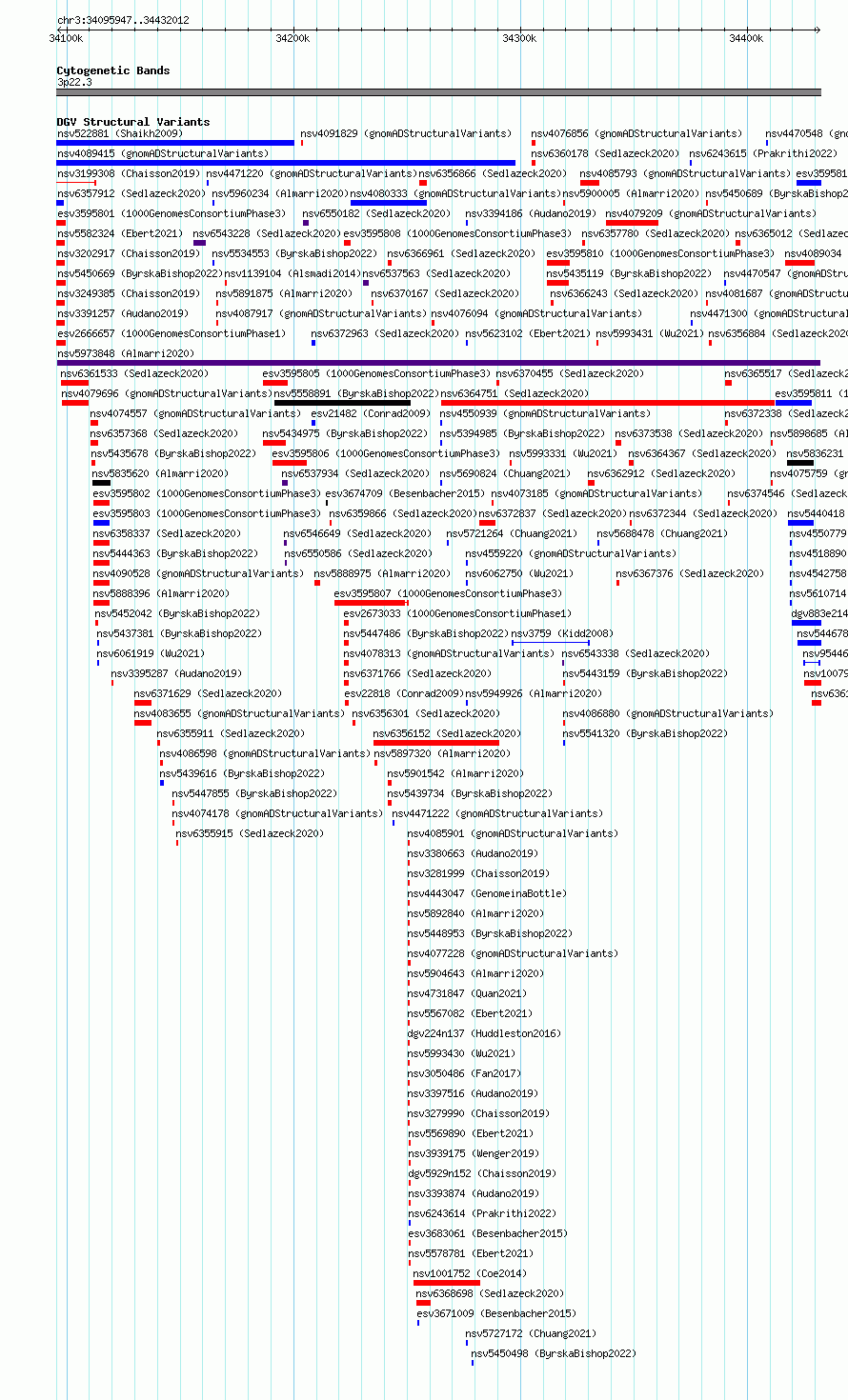848x1400 pixels.
Task: Click the nsv5727172 (Chuang2021) label
Action: (531, 1334)
